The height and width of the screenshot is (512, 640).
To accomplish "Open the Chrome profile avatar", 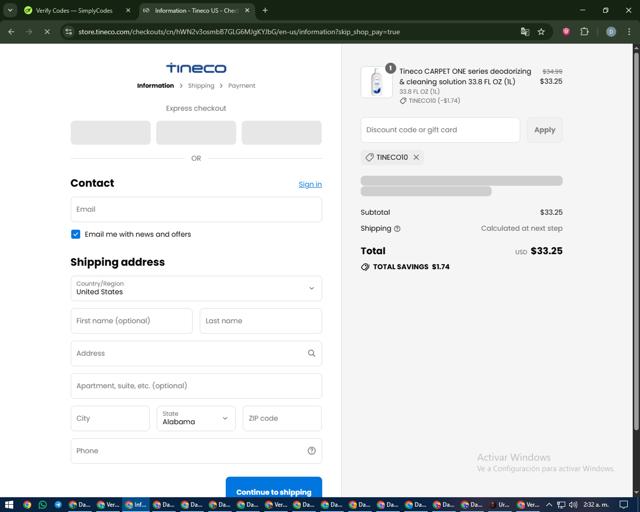I will coord(611,32).
